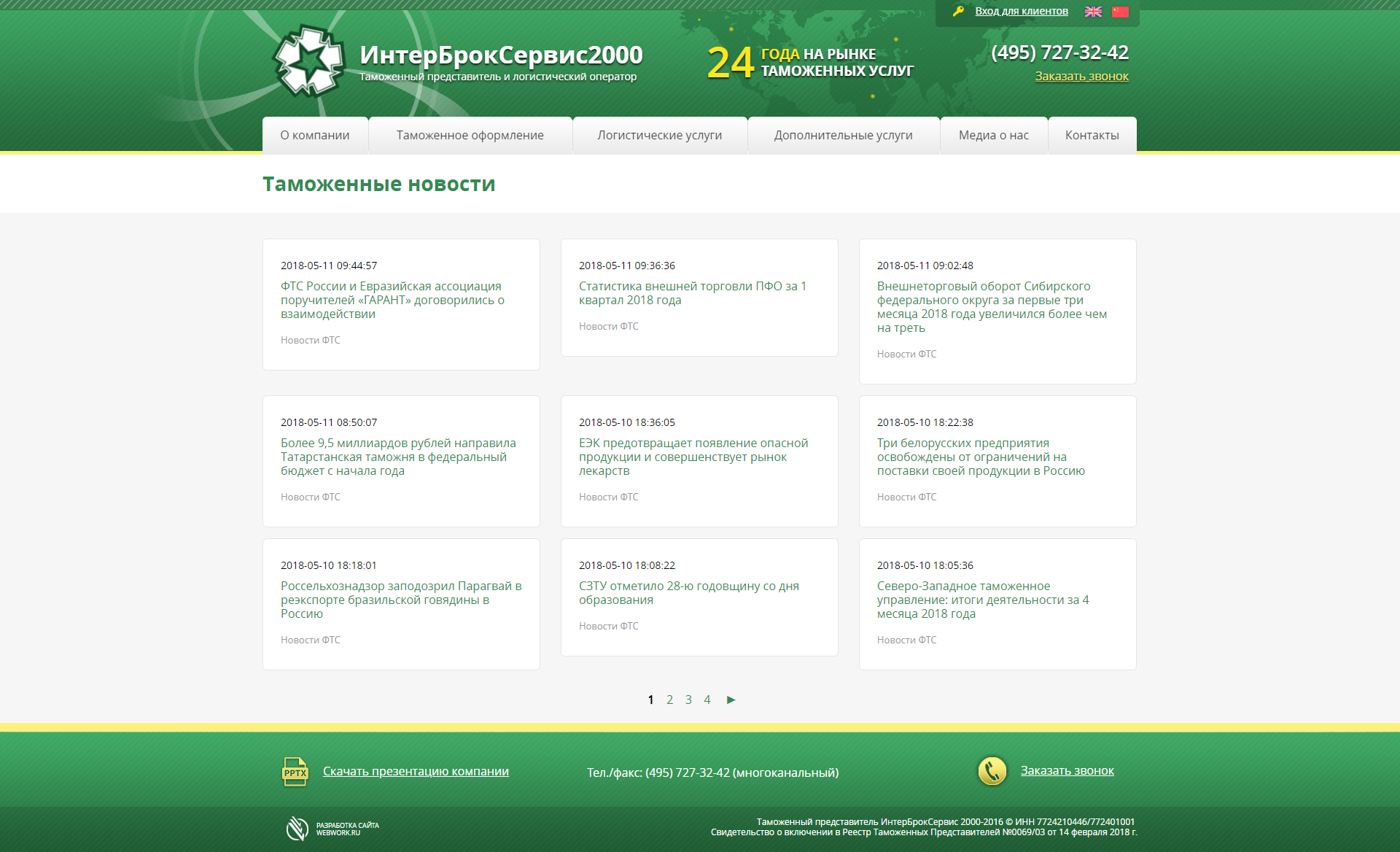Open Логистические услуги menu tab

tap(659, 135)
